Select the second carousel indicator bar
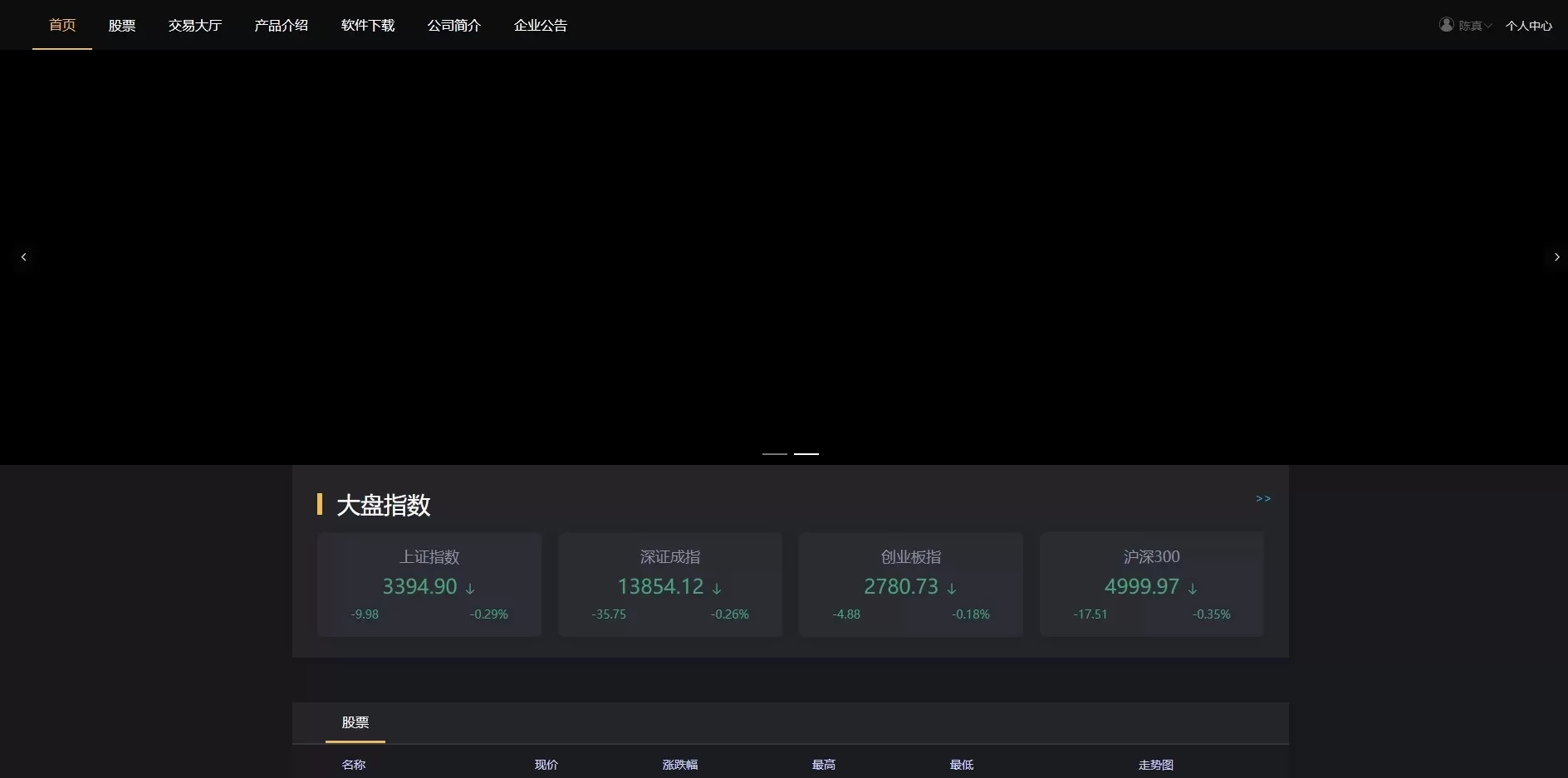 coord(806,454)
